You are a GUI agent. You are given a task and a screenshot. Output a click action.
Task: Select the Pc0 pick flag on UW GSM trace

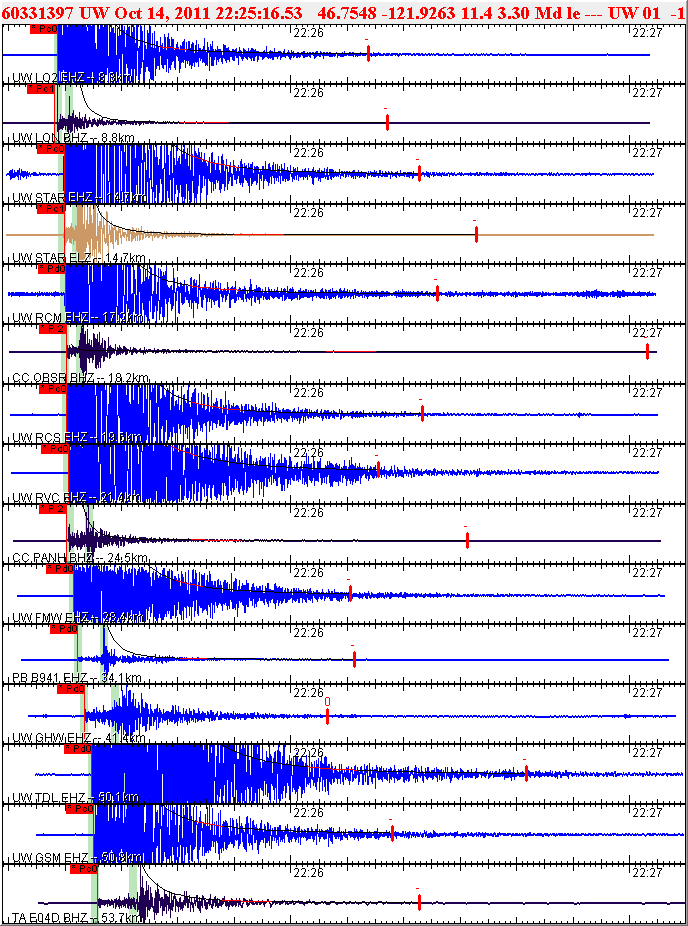[x=80, y=808]
